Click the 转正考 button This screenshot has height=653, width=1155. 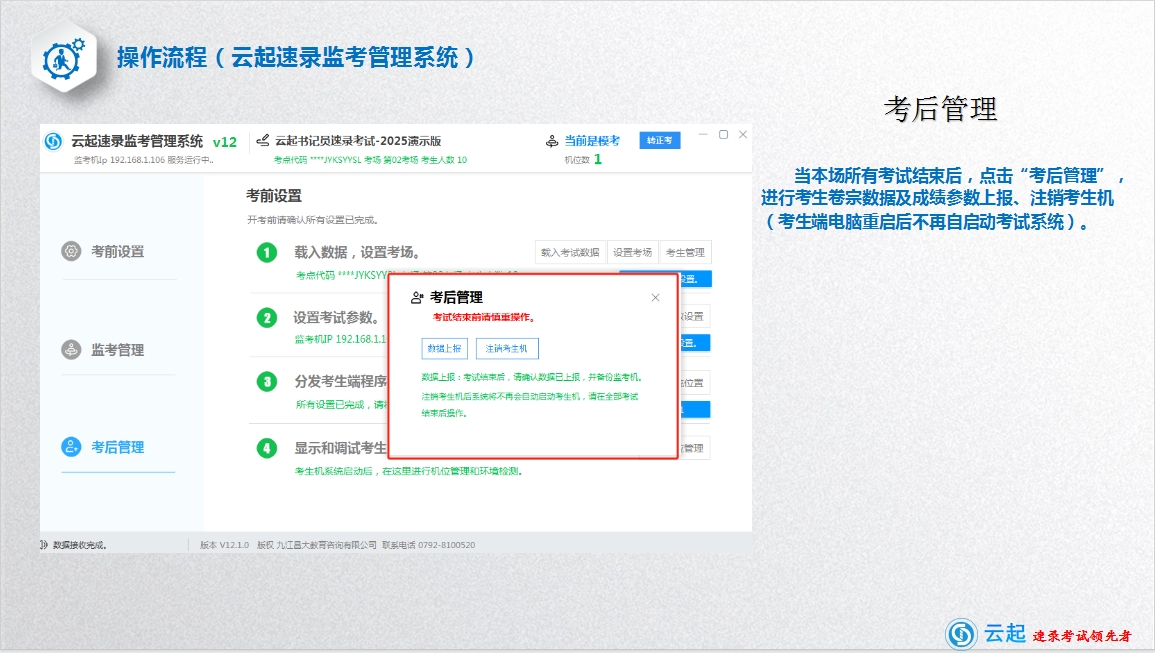659,140
